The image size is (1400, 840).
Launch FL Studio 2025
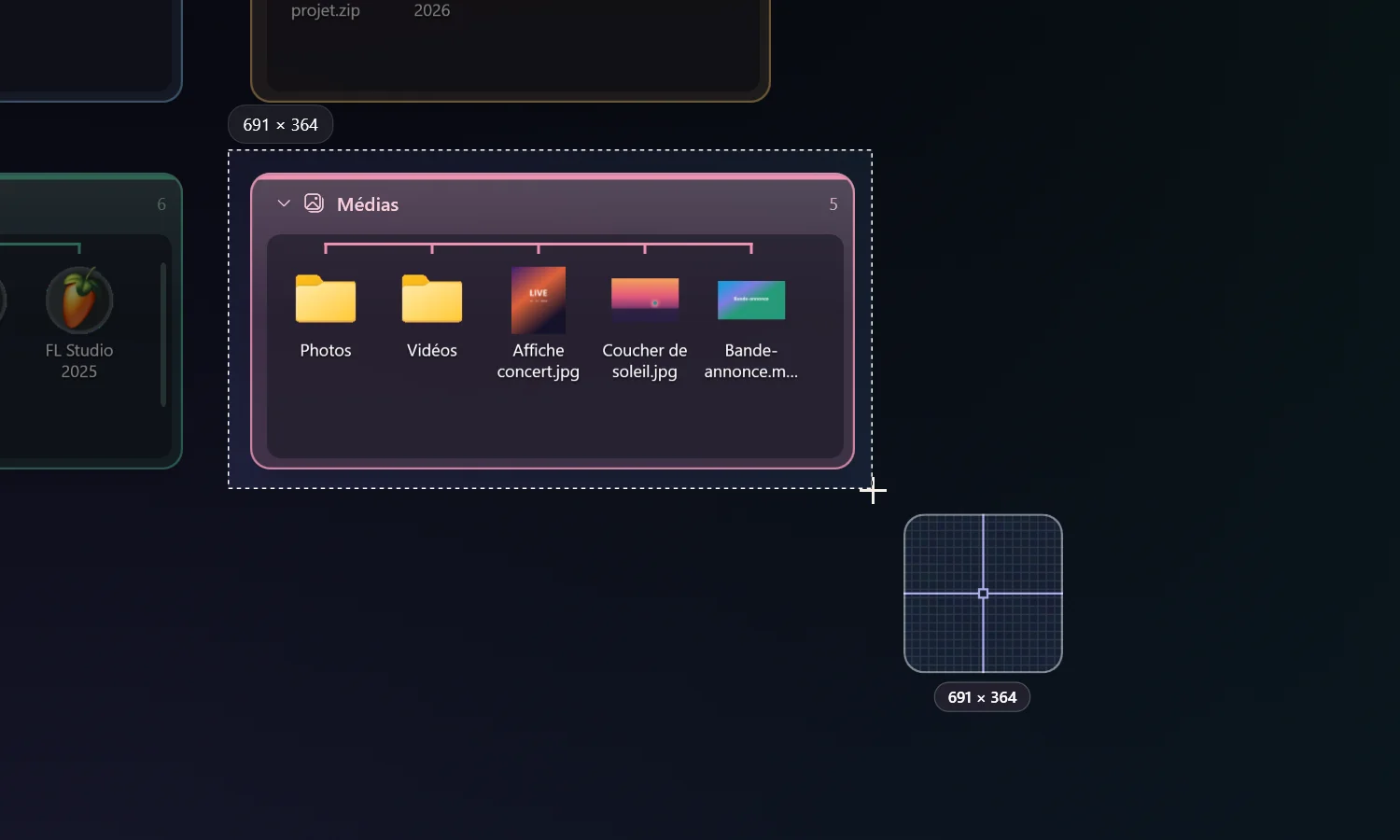79,301
